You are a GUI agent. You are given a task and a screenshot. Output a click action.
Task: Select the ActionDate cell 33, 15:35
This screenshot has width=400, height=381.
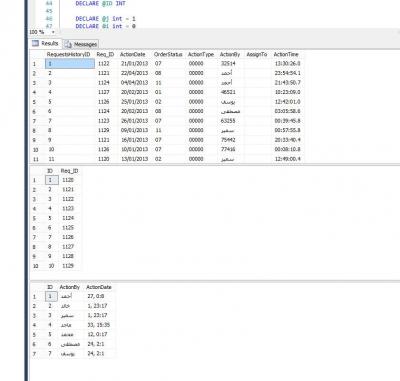[99, 325]
